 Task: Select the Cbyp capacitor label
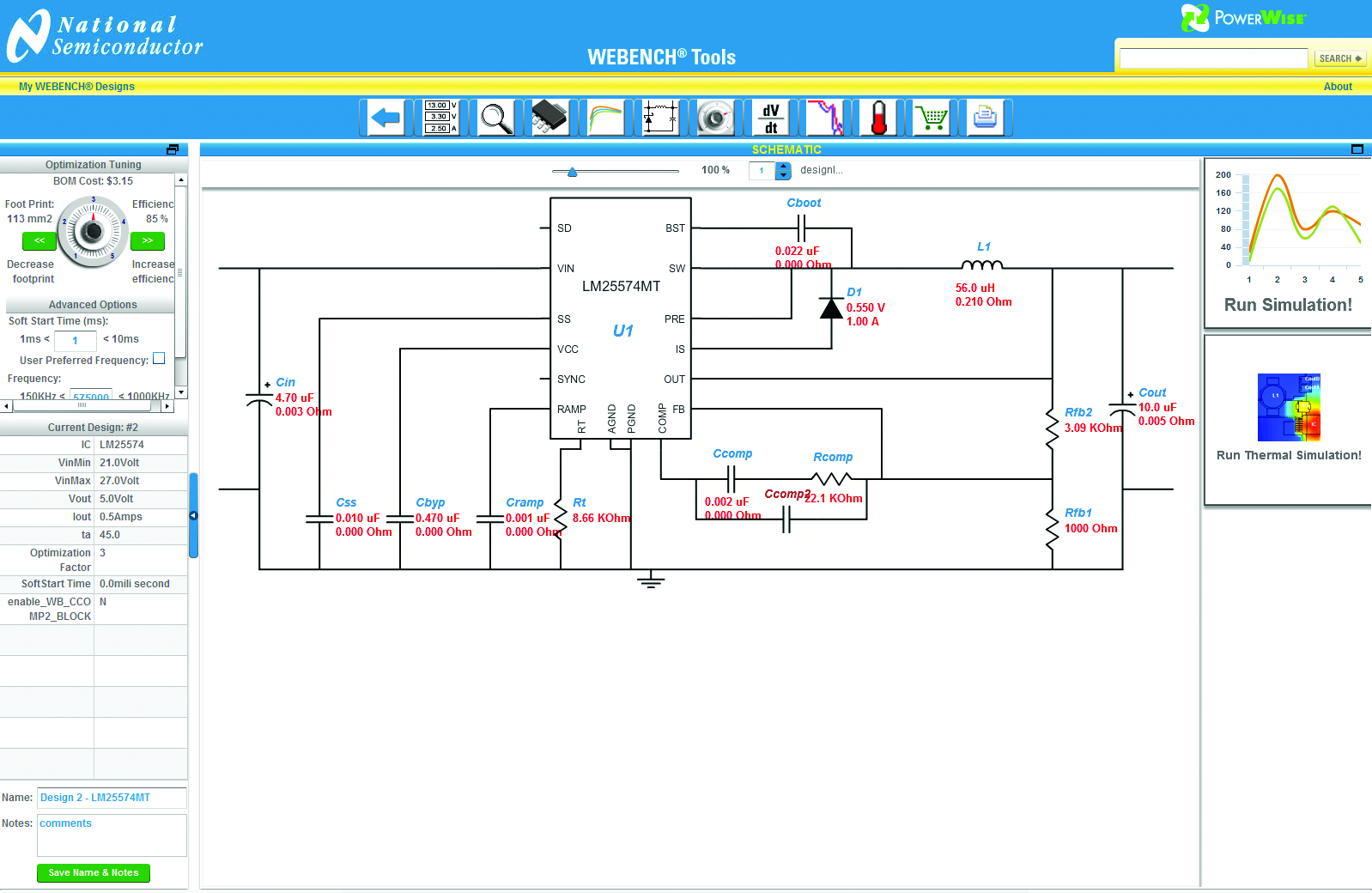click(430, 502)
